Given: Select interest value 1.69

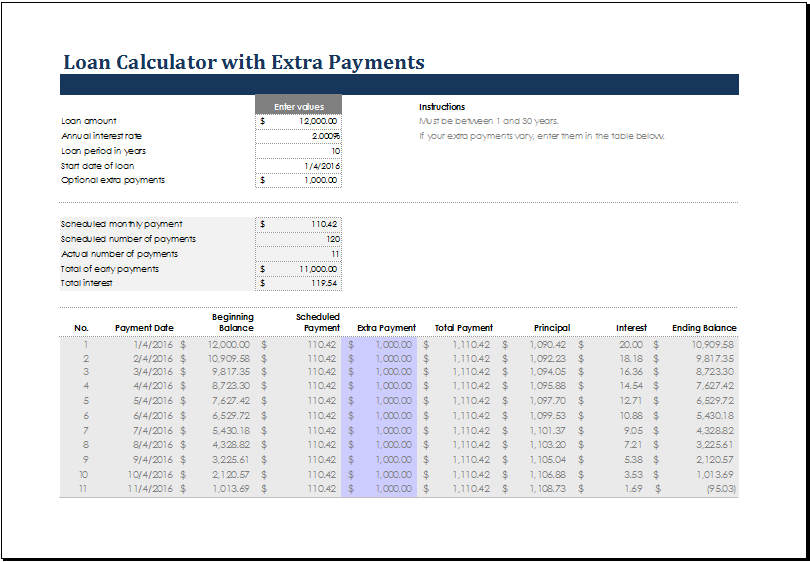Looking at the screenshot, I should click(x=634, y=489).
